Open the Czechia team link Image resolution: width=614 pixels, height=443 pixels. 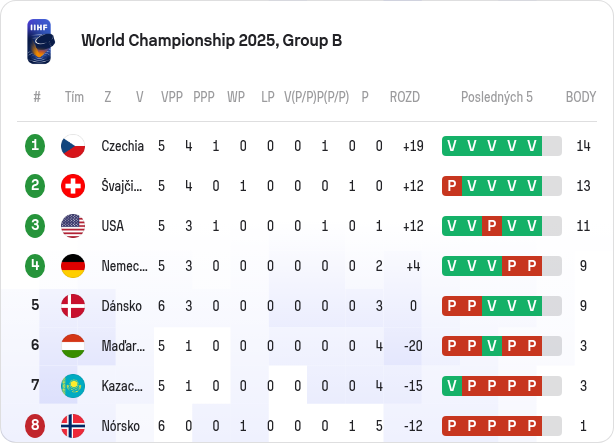[x=123, y=146]
